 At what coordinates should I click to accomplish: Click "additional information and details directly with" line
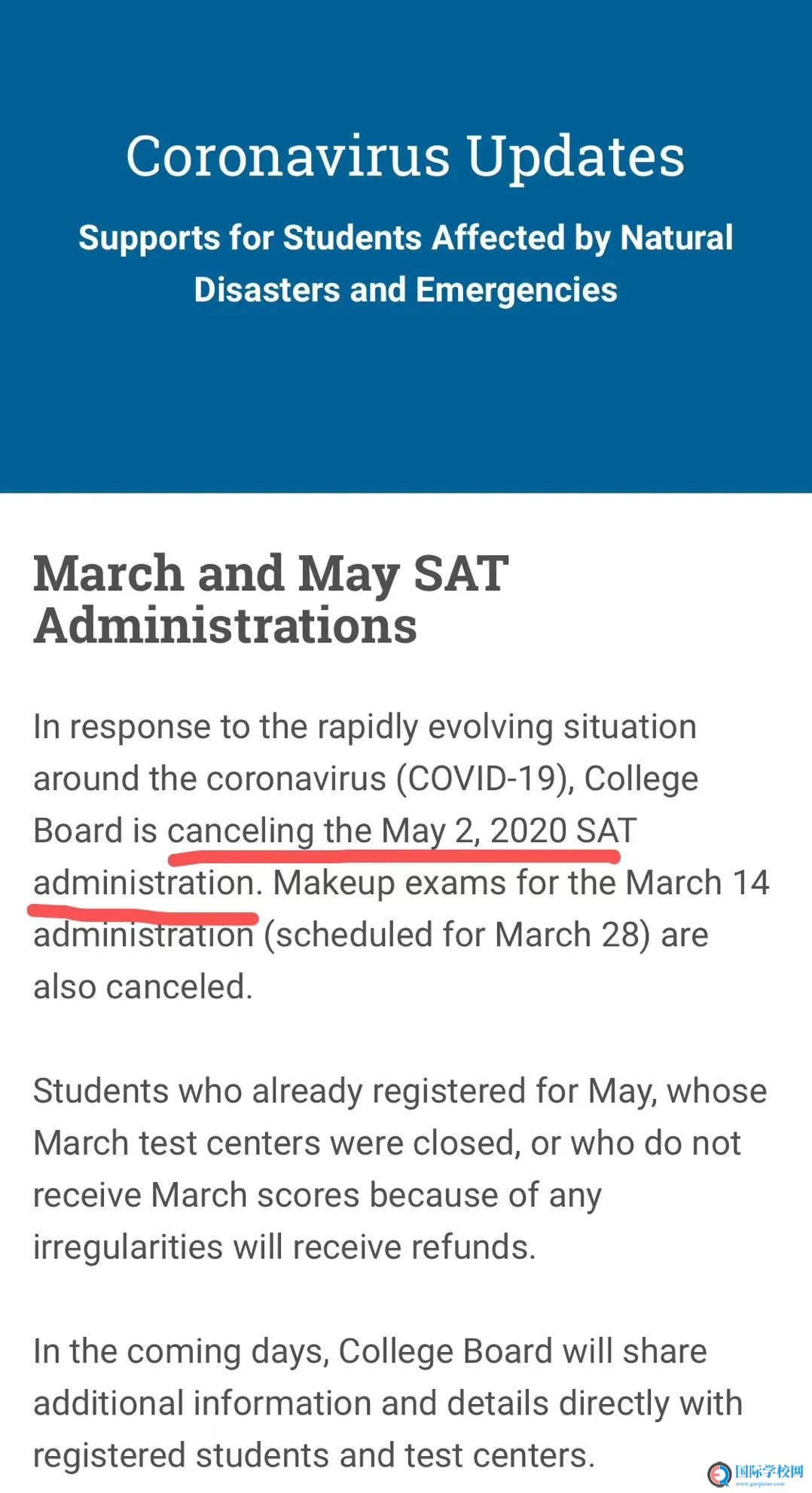click(x=388, y=1403)
